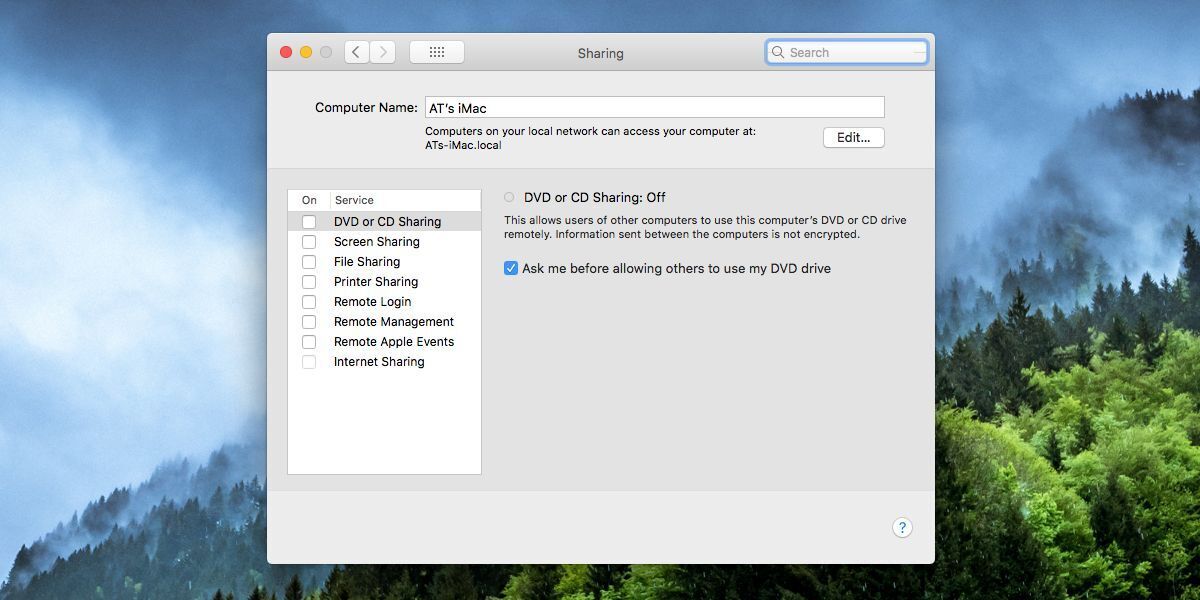Screen dimensions: 1200x600
Task: Check the DVD or CD Sharing checkbox
Action: point(309,222)
